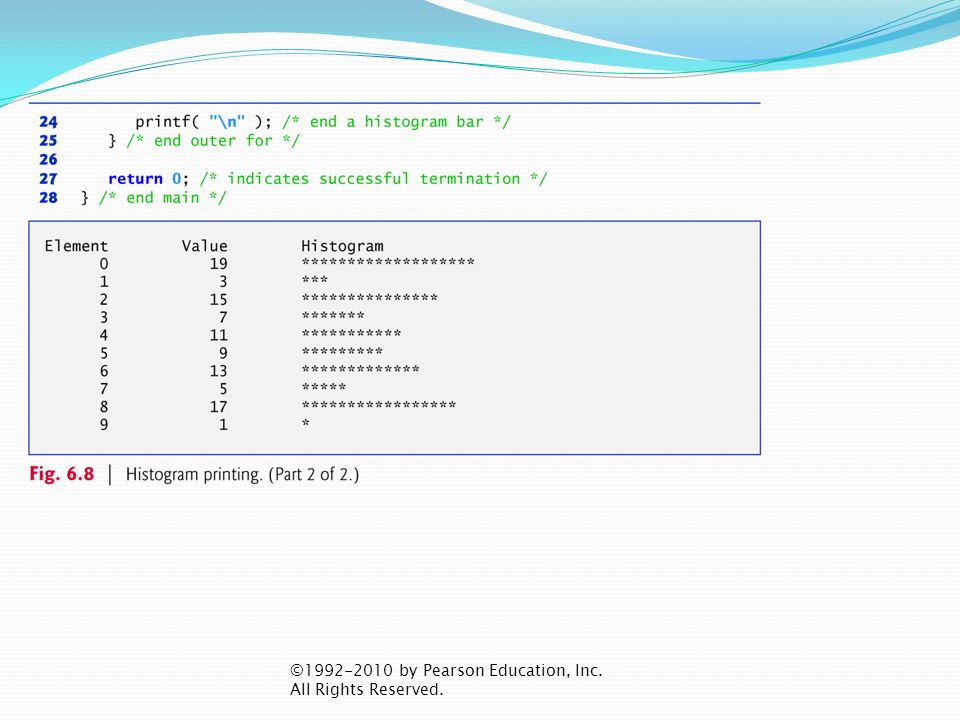Image resolution: width=960 pixels, height=720 pixels.
Task: Click value 15 in output table
Action: tap(219, 299)
